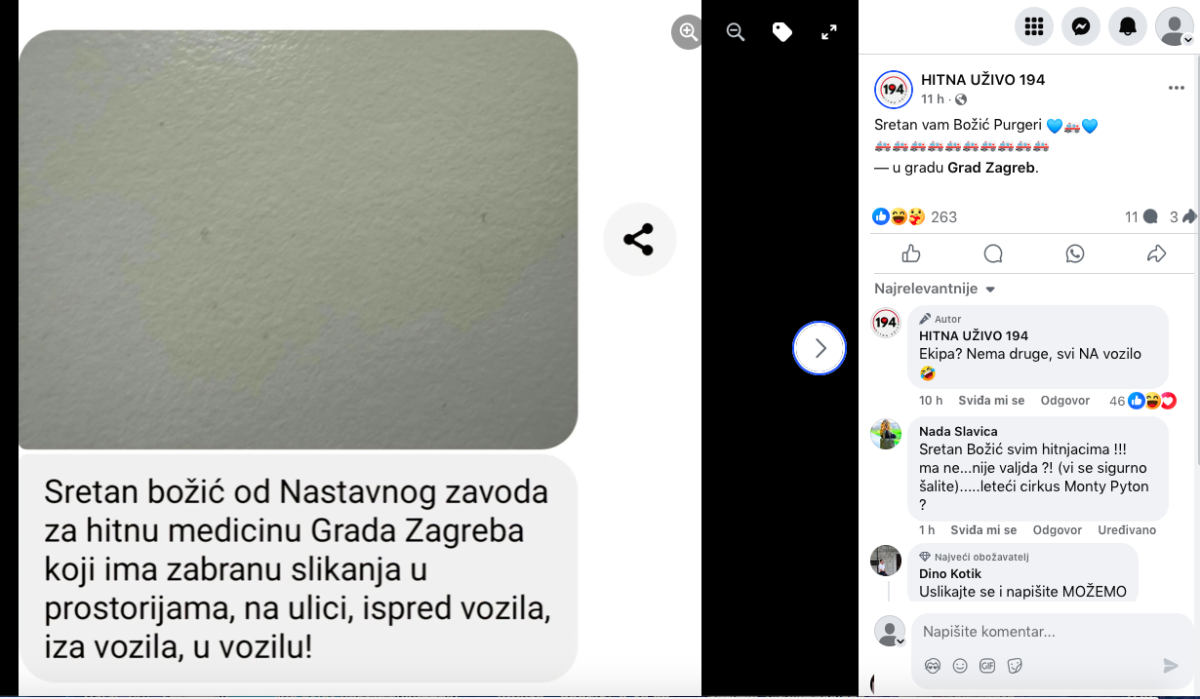This screenshot has width=1200, height=699.
Task: Open the notifications bell
Action: pos(1128,27)
